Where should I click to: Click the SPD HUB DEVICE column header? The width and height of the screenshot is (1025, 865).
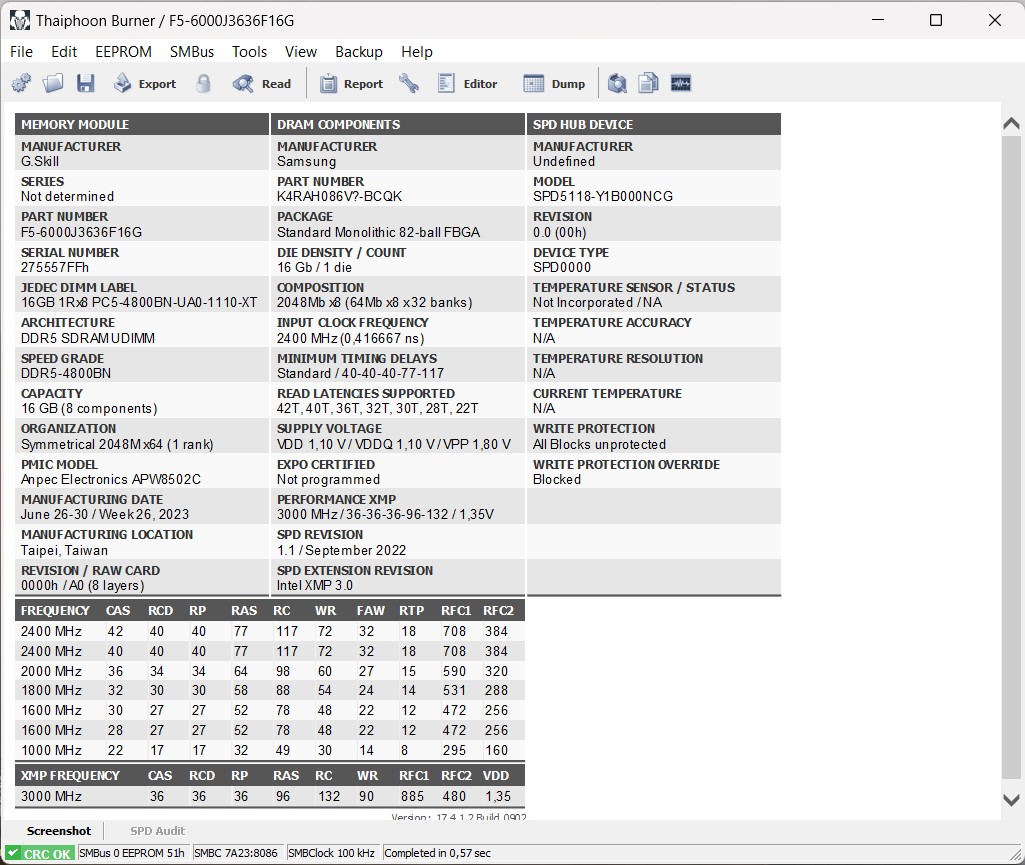point(654,124)
